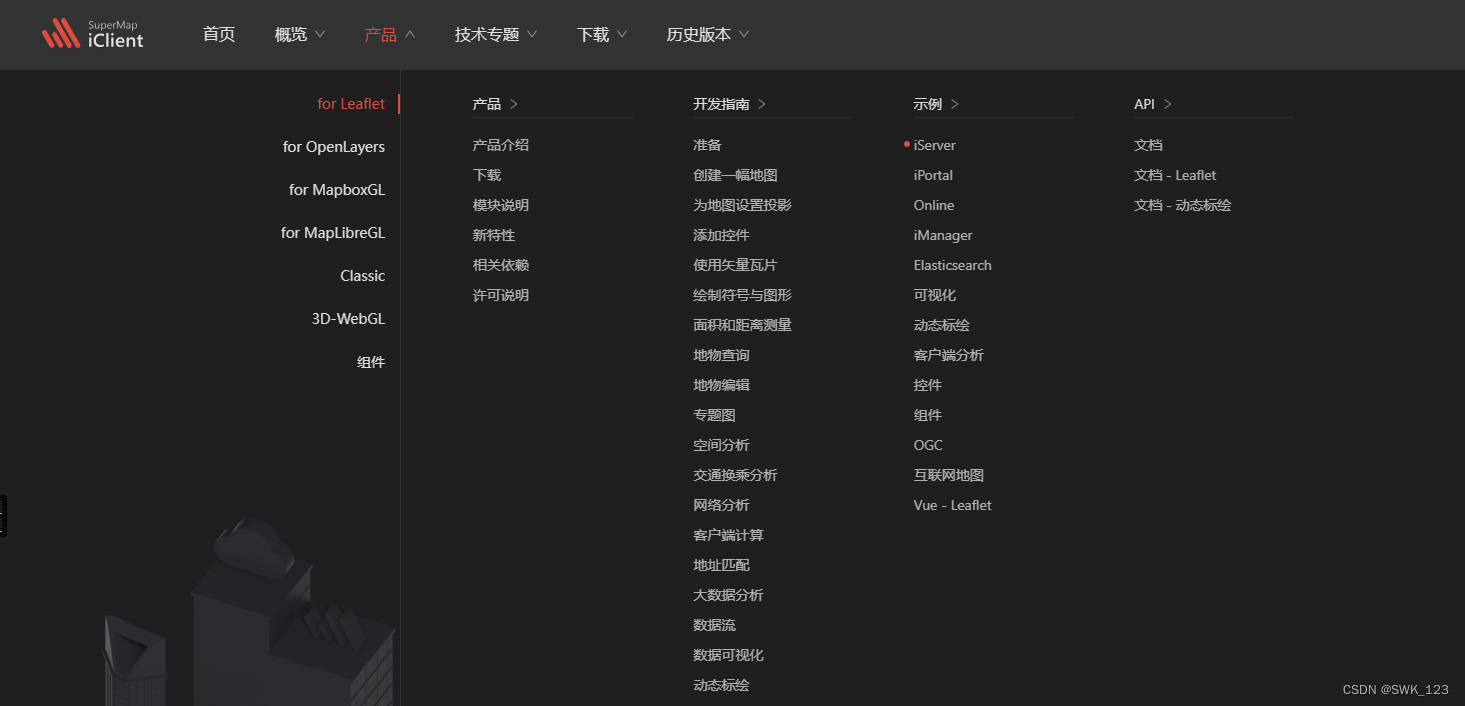Expand the 概览 dropdown menu
The width and height of the screenshot is (1465, 706).
click(300, 34)
